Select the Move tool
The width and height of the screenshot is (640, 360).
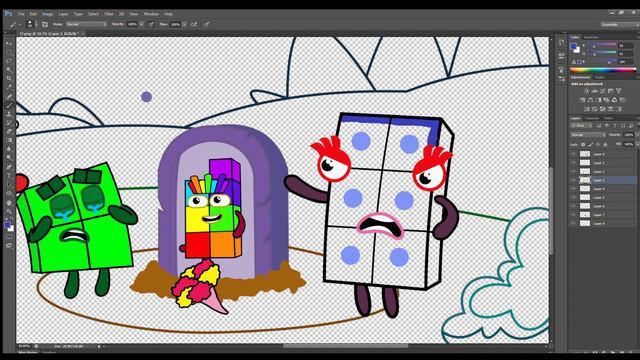point(9,44)
